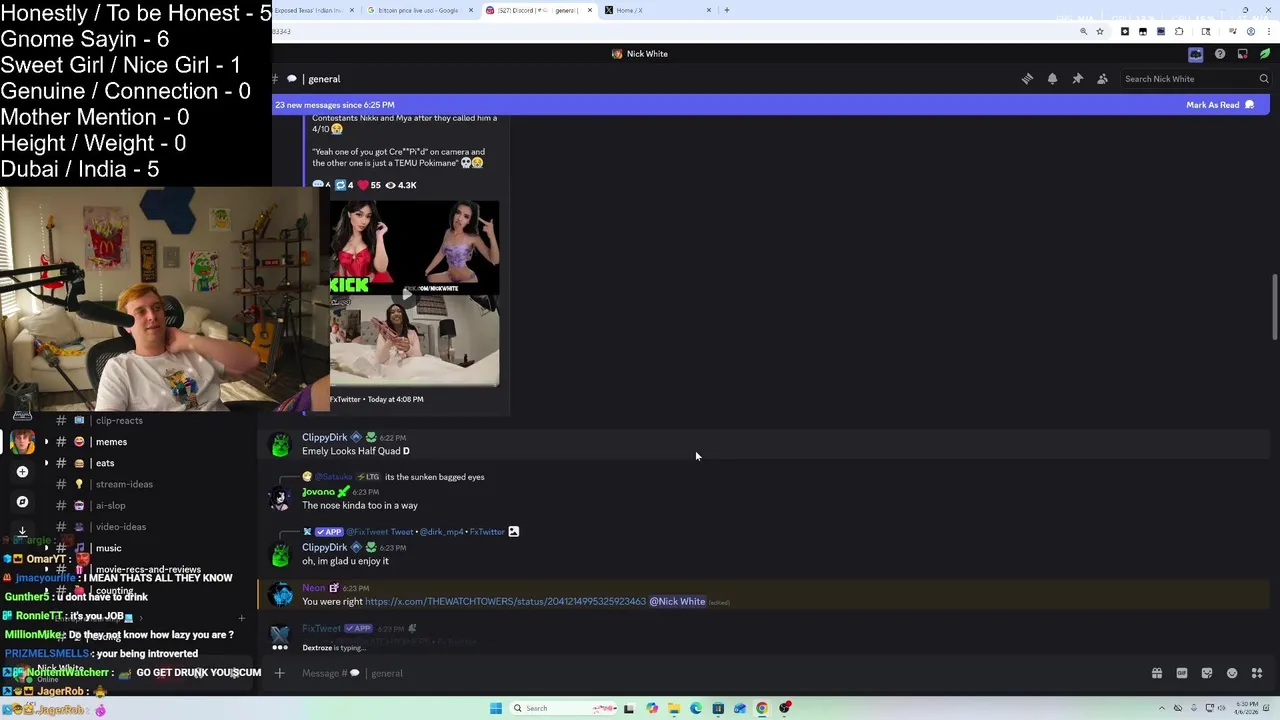This screenshot has height=720, width=1280.
Task: Open the stream-ideas channel
Action: pos(124,484)
